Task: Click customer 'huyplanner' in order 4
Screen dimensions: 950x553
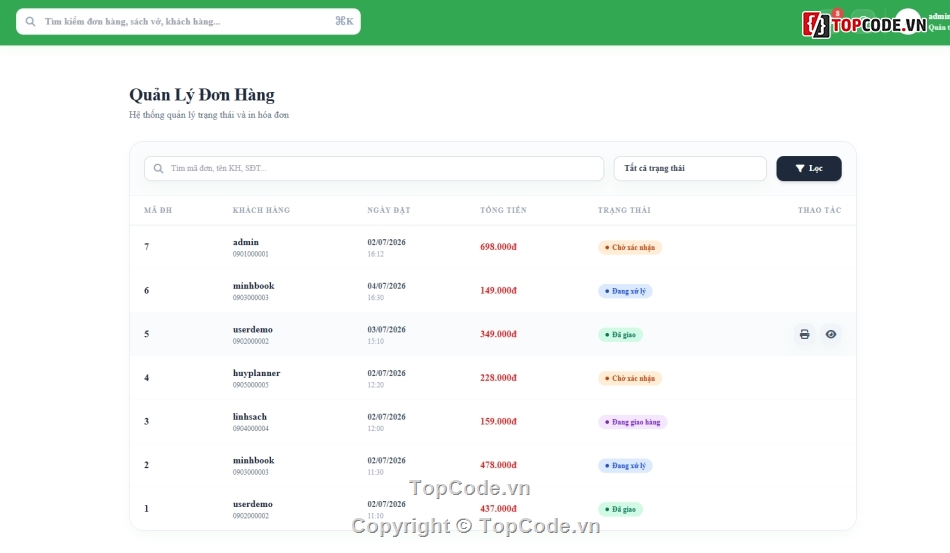Action: coord(256,373)
